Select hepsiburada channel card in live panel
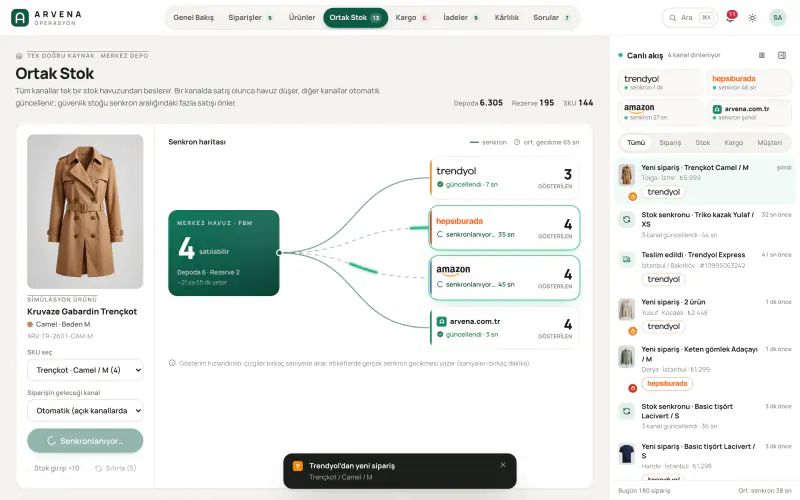 coord(749,83)
